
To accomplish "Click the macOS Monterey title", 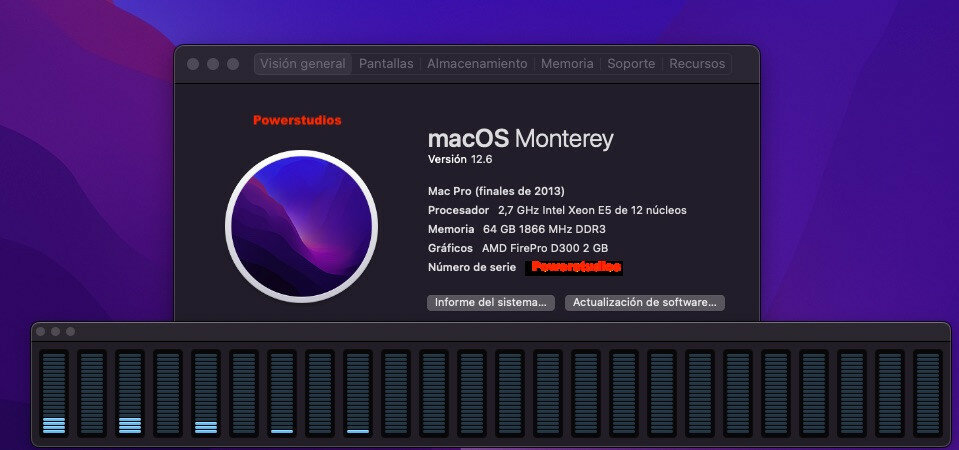I will [x=520, y=139].
